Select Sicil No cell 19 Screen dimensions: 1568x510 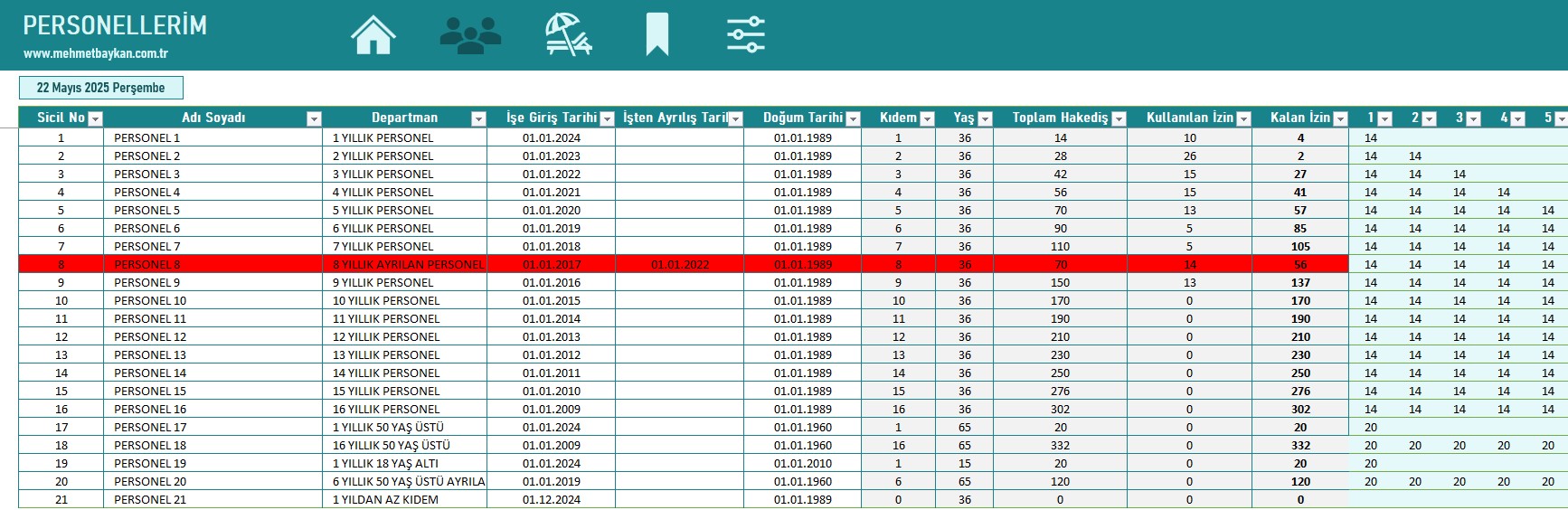coord(61,463)
